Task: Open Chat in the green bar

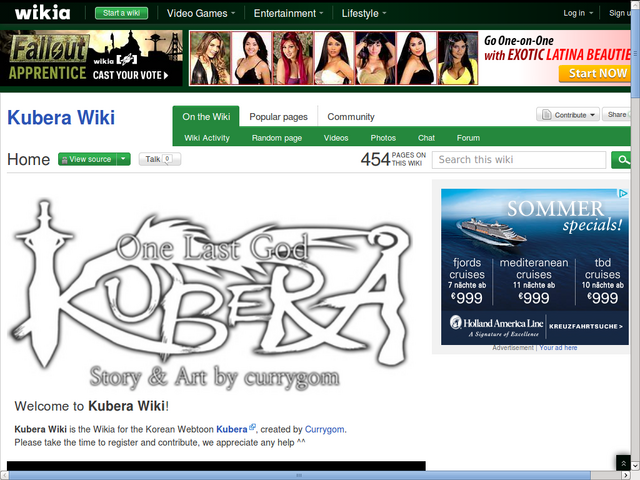Action: tap(426, 138)
